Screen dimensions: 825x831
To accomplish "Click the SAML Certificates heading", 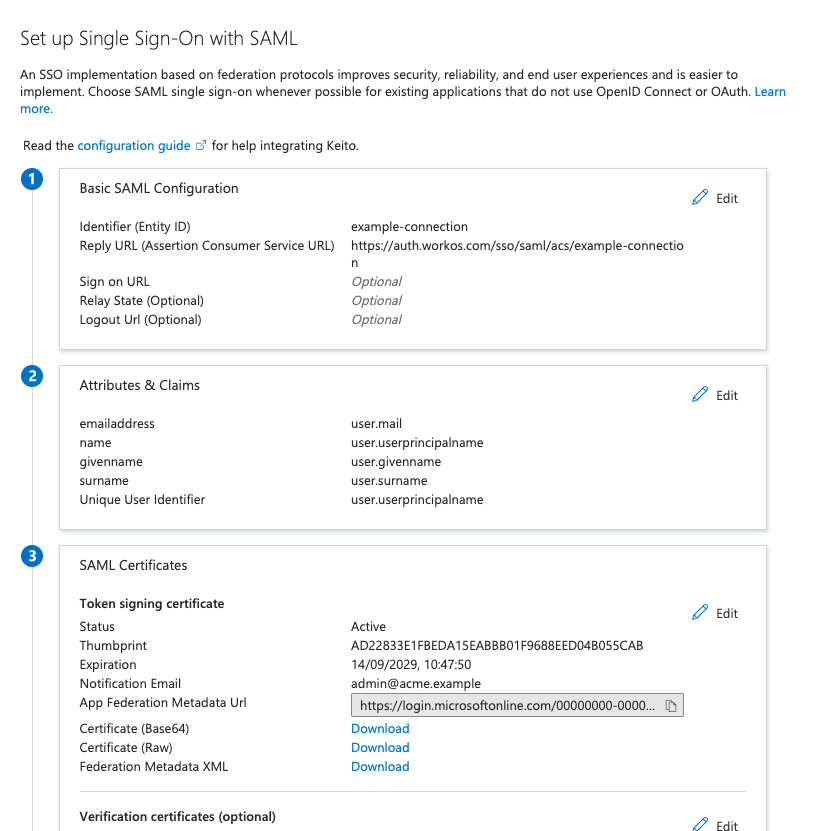I will point(134,566).
